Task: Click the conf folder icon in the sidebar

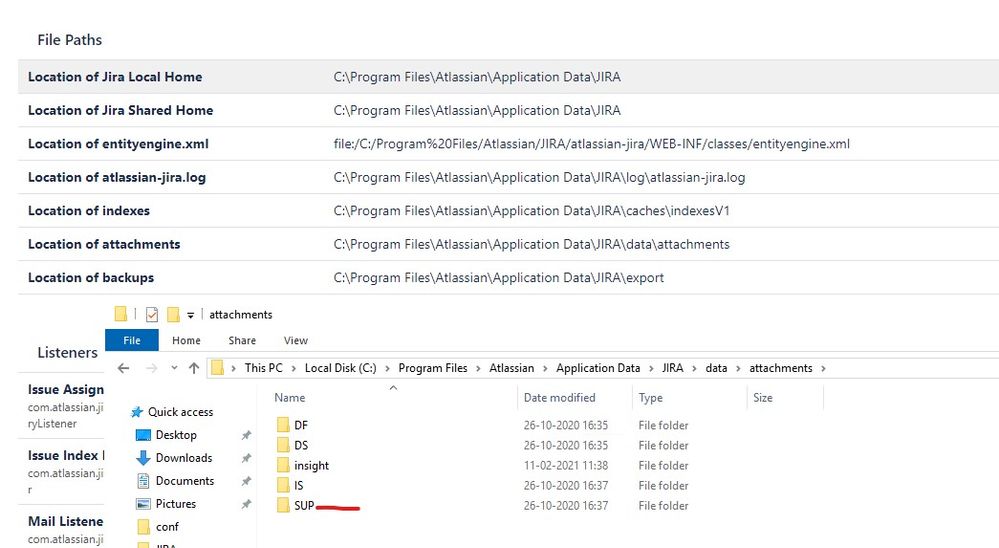Action: pyautogui.click(x=144, y=526)
